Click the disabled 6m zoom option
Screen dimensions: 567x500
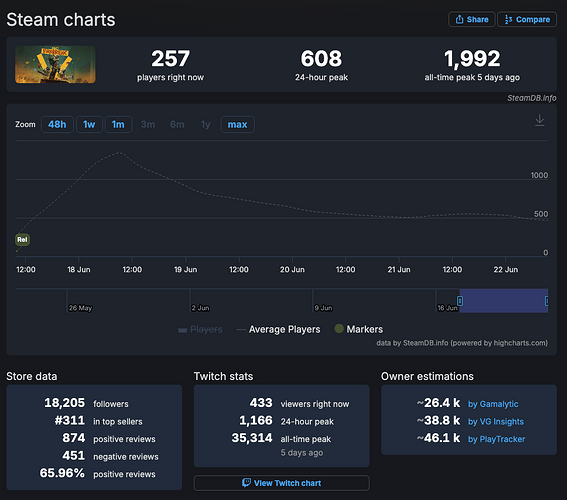tap(177, 124)
